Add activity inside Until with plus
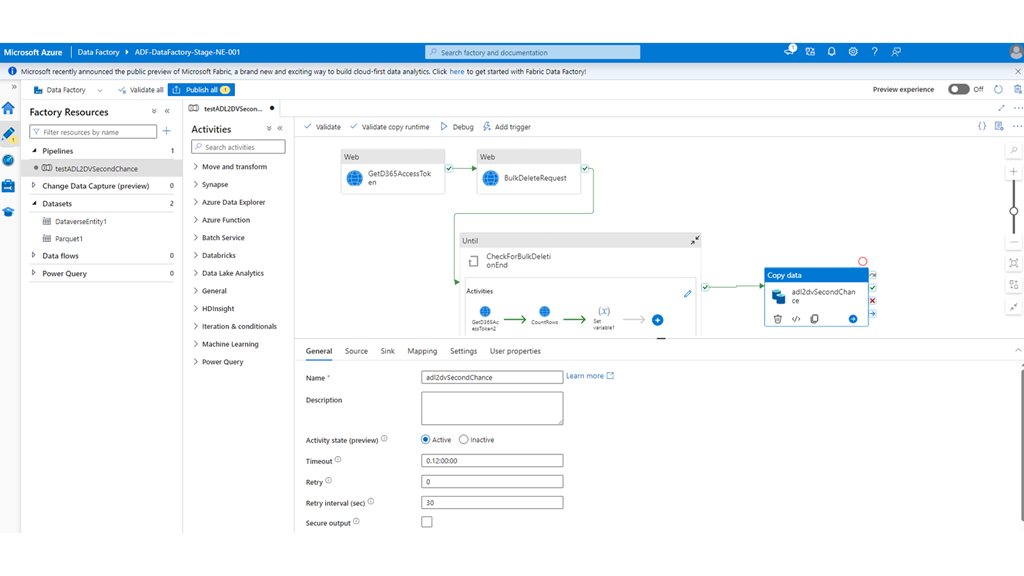Screen dimensions: 1024x576 tap(658, 320)
